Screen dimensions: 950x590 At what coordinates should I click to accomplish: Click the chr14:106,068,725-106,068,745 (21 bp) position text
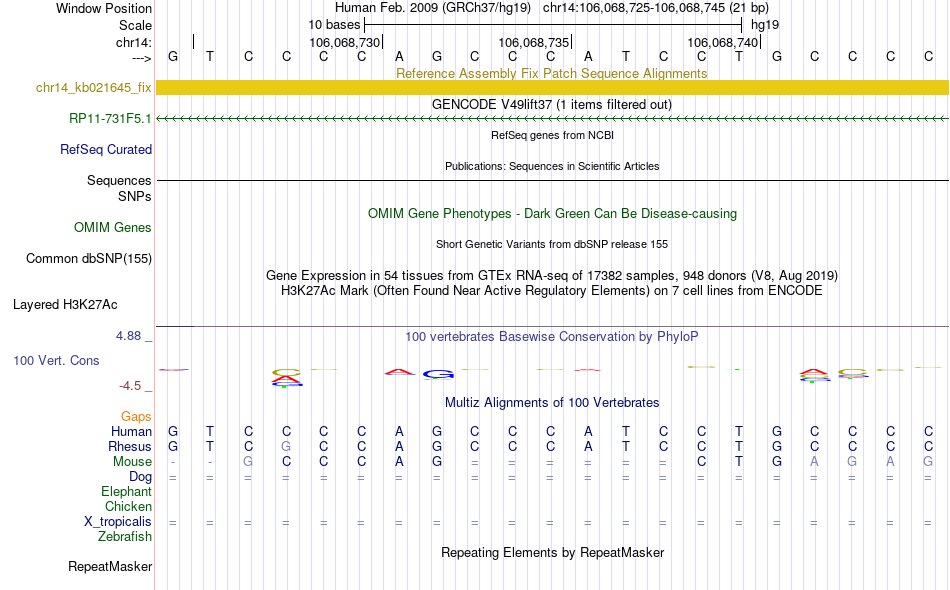click(656, 8)
